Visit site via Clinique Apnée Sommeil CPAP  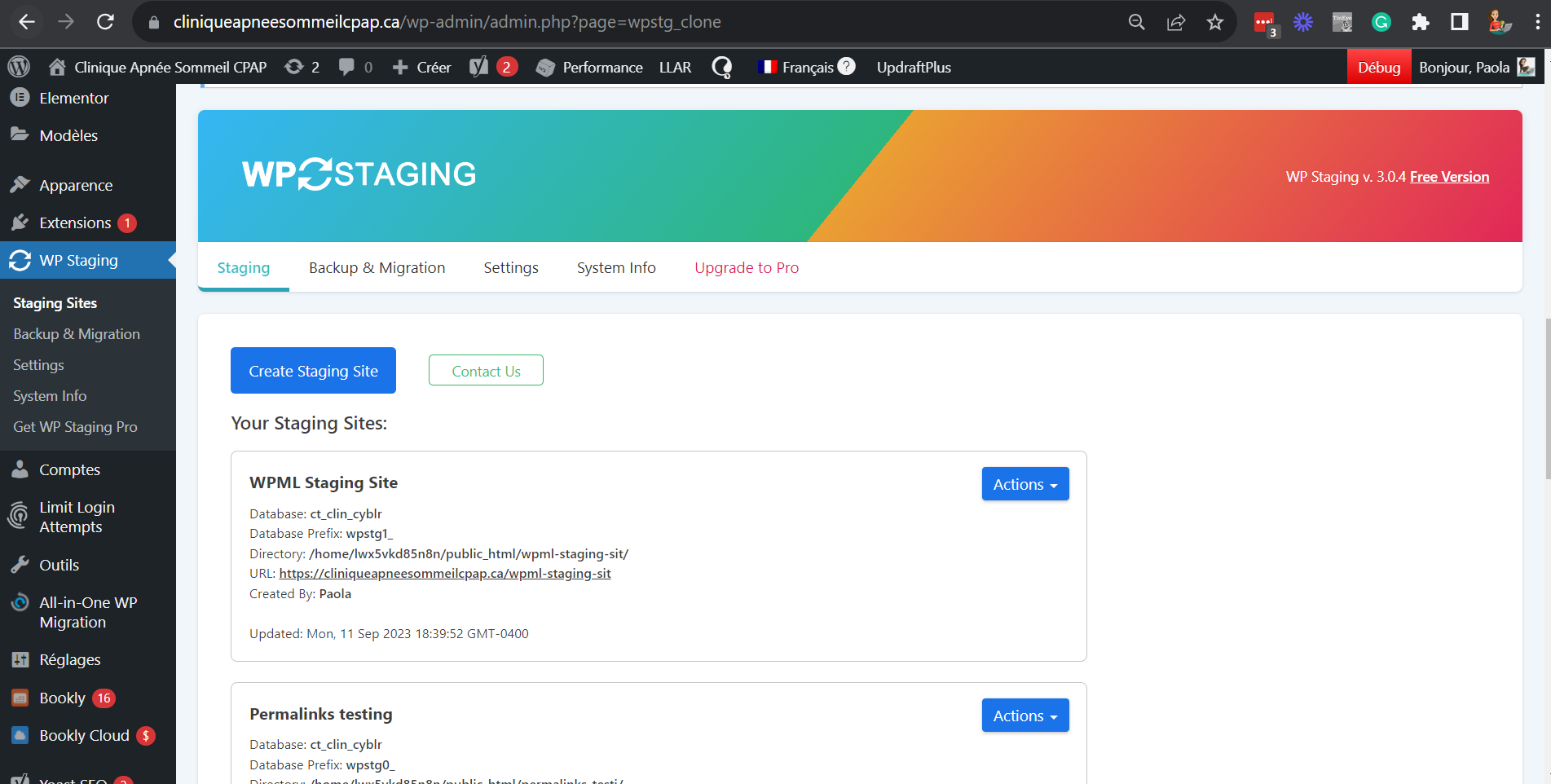[x=157, y=67]
